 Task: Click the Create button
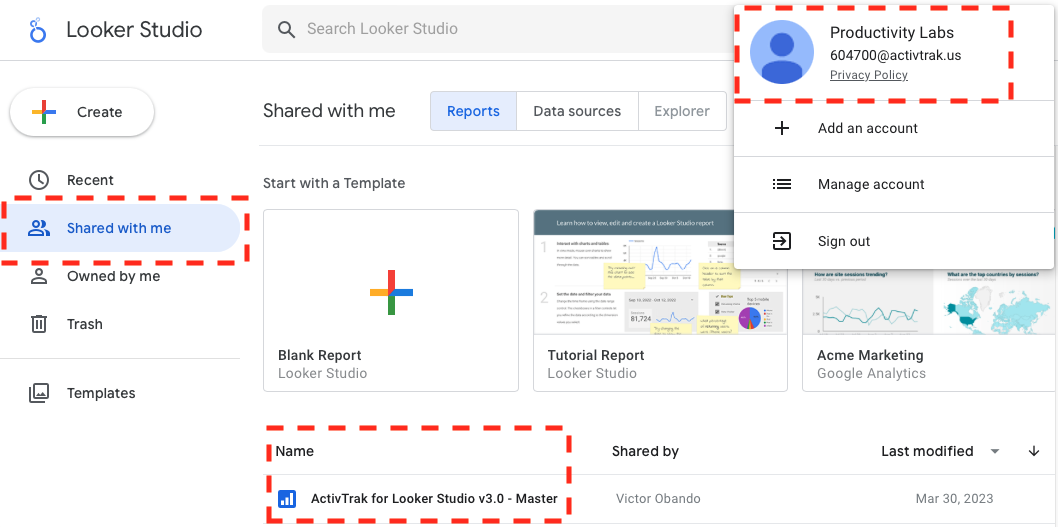82,112
